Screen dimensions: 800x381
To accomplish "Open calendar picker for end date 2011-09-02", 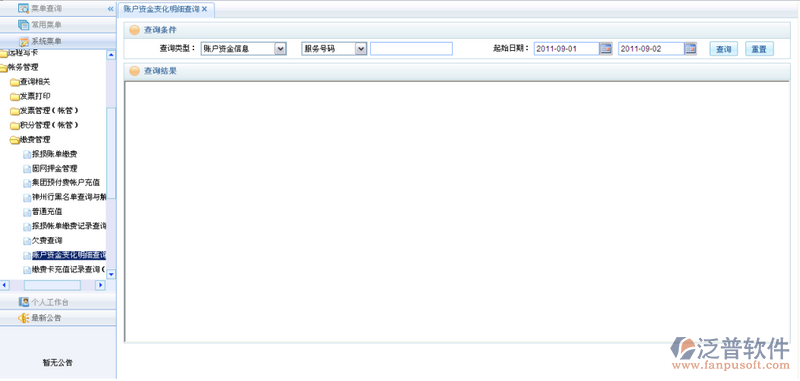I will [x=690, y=49].
